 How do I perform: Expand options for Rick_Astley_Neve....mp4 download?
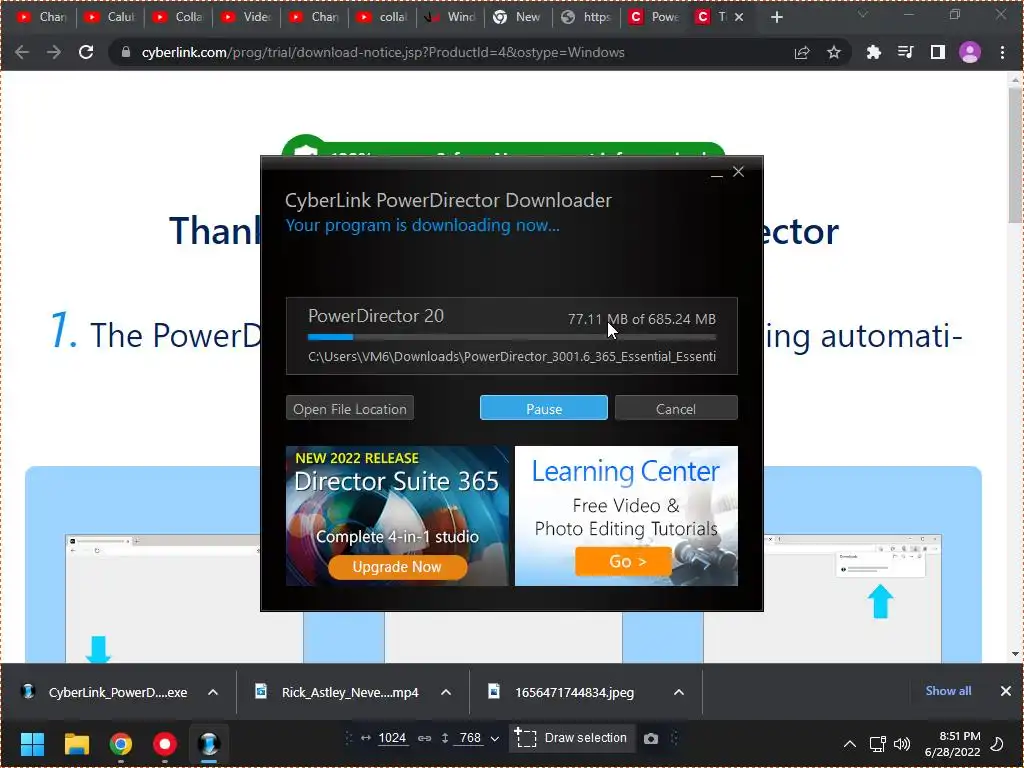click(x=446, y=692)
